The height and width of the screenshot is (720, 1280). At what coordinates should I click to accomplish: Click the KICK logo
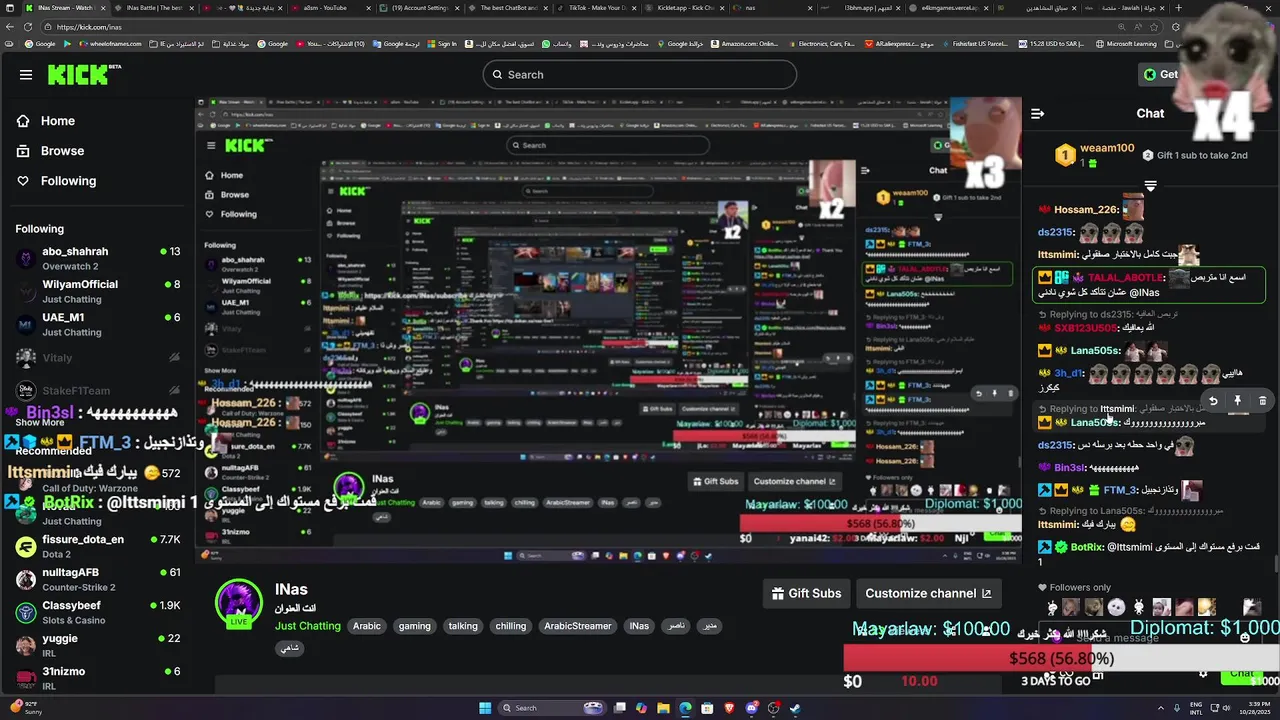(x=82, y=75)
